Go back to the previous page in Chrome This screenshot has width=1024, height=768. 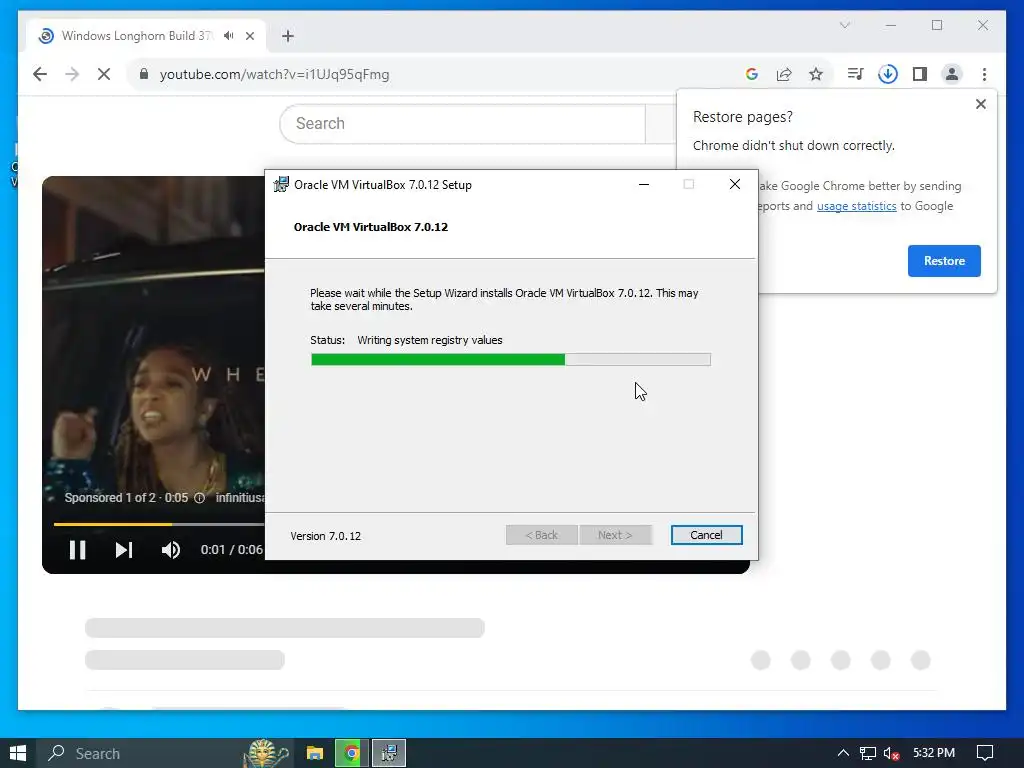pos(40,74)
